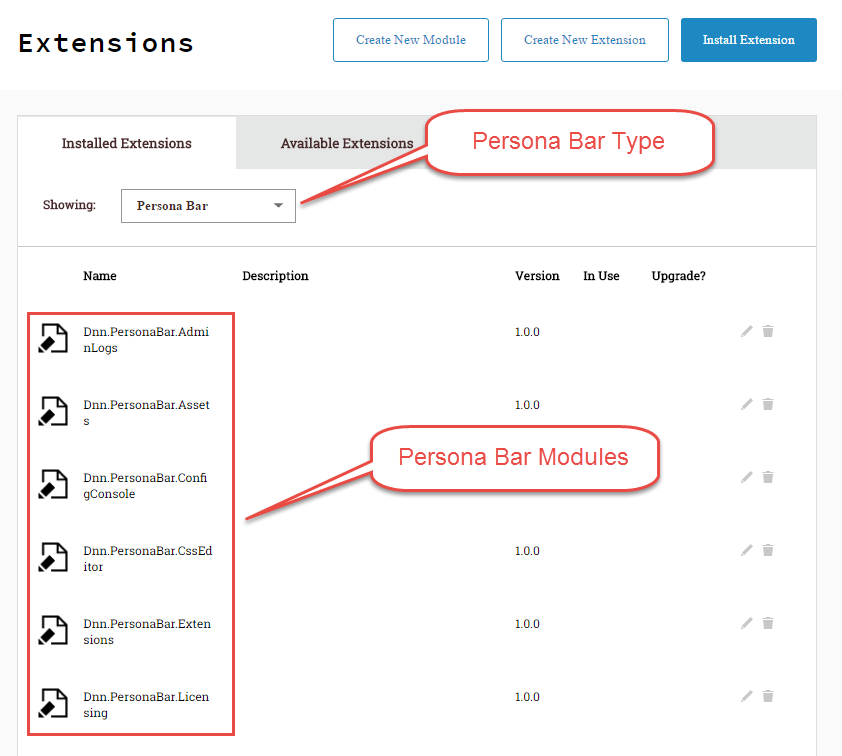Edit the Dnn.PersonaBar.ConfigConsole extension with pencil icon

746,477
